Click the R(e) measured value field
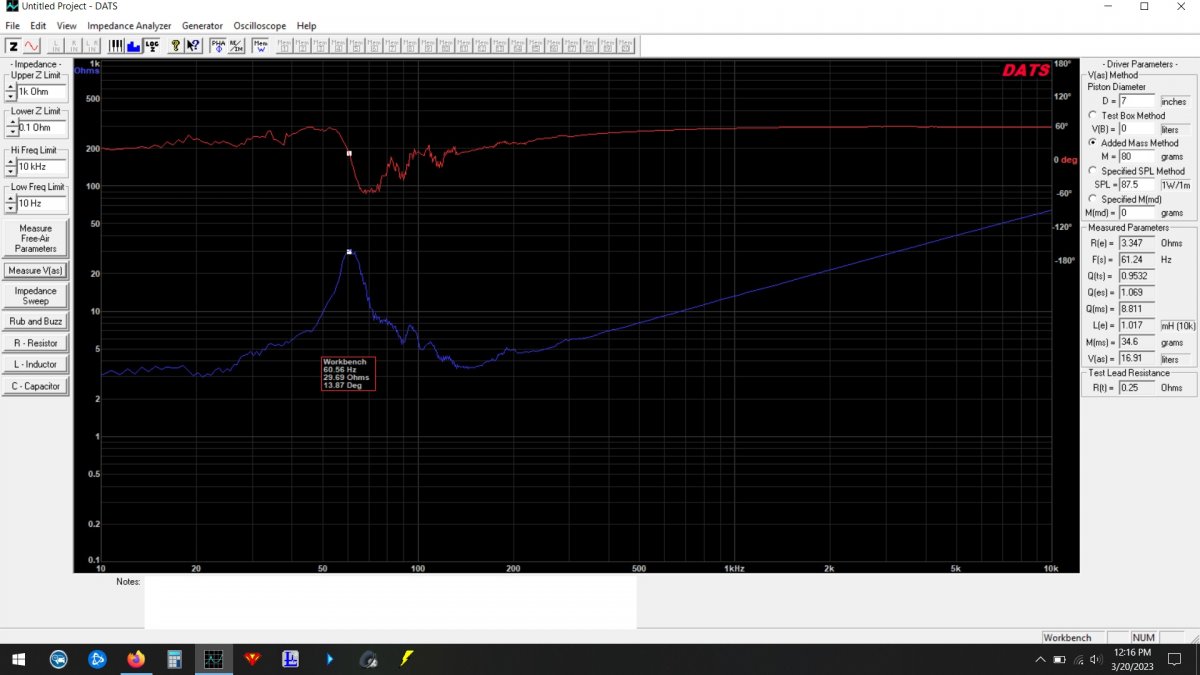Image resolution: width=1200 pixels, height=675 pixels. tap(1137, 243)
